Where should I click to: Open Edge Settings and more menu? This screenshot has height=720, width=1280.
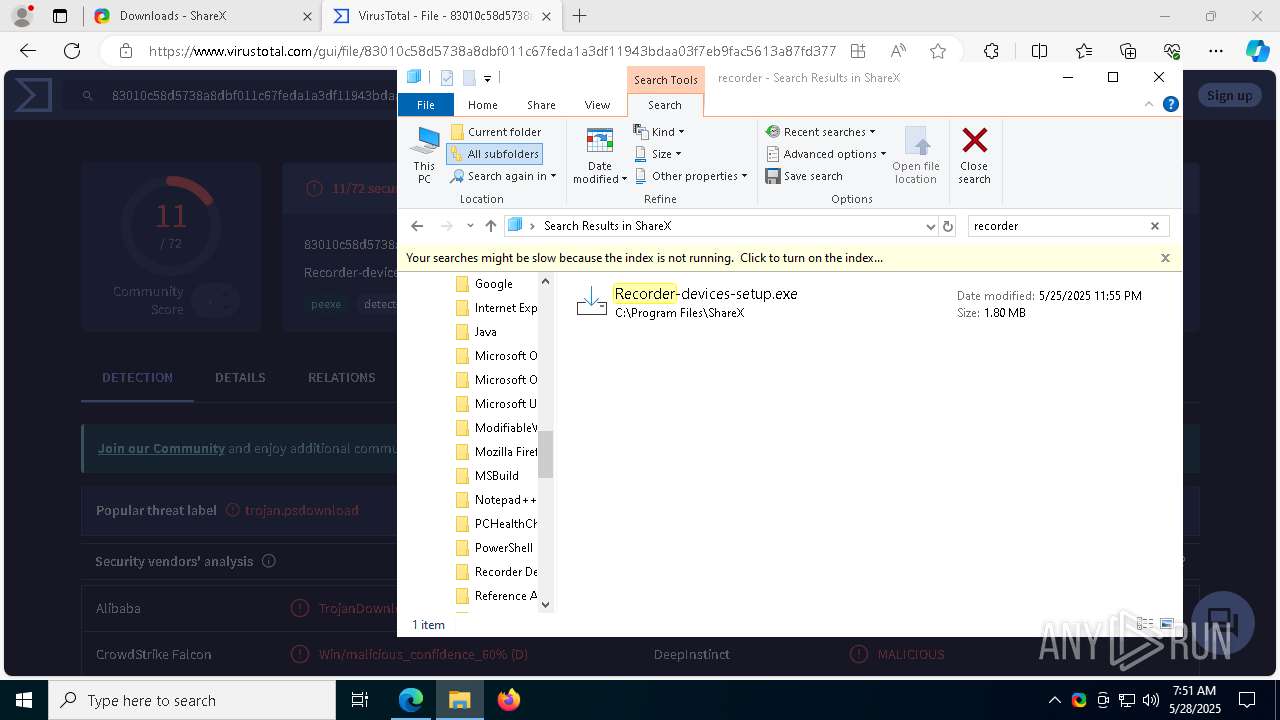tap(1216, 51)
